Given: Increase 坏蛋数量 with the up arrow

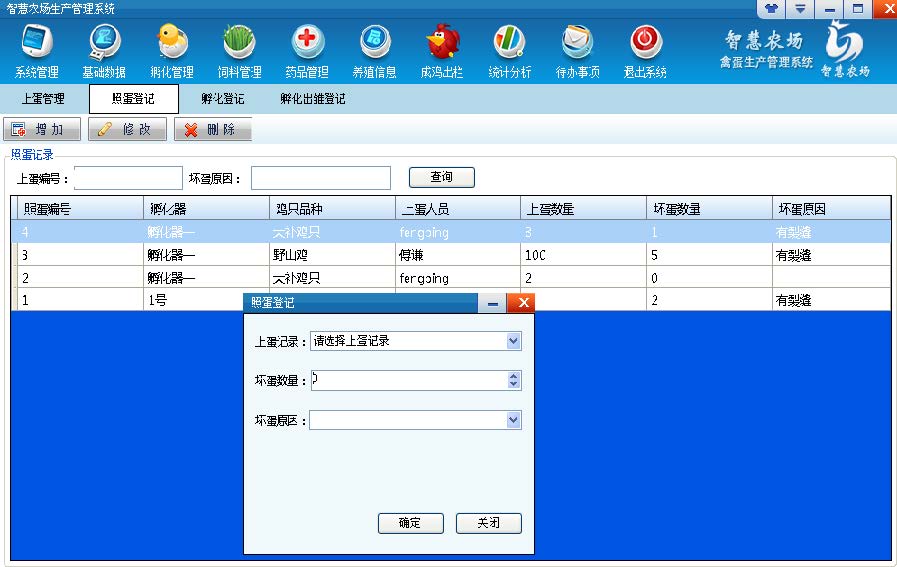Looking at the screenshot, I should (514, 376).
